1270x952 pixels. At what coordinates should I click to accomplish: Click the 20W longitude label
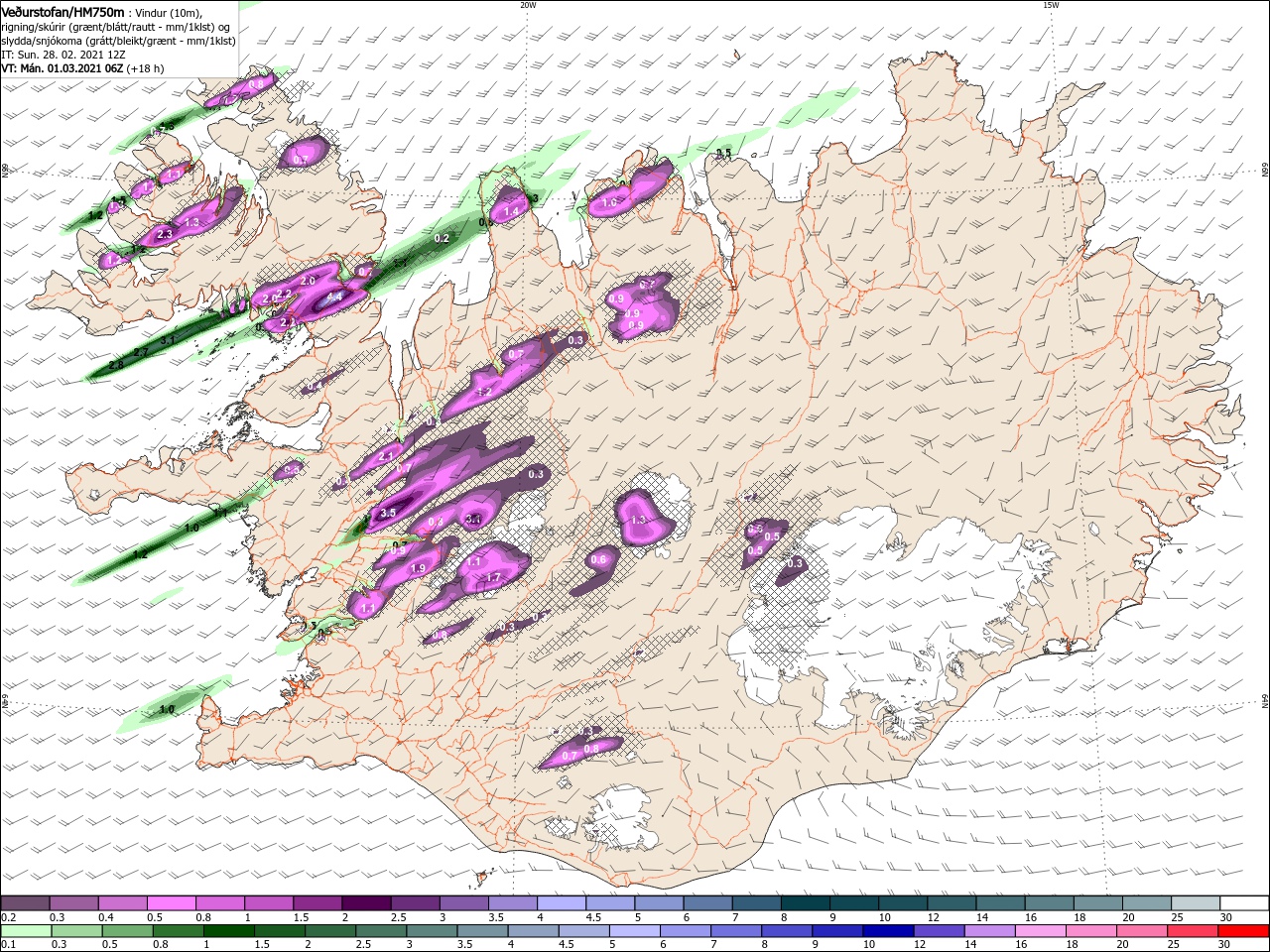(x=528, y=5)
